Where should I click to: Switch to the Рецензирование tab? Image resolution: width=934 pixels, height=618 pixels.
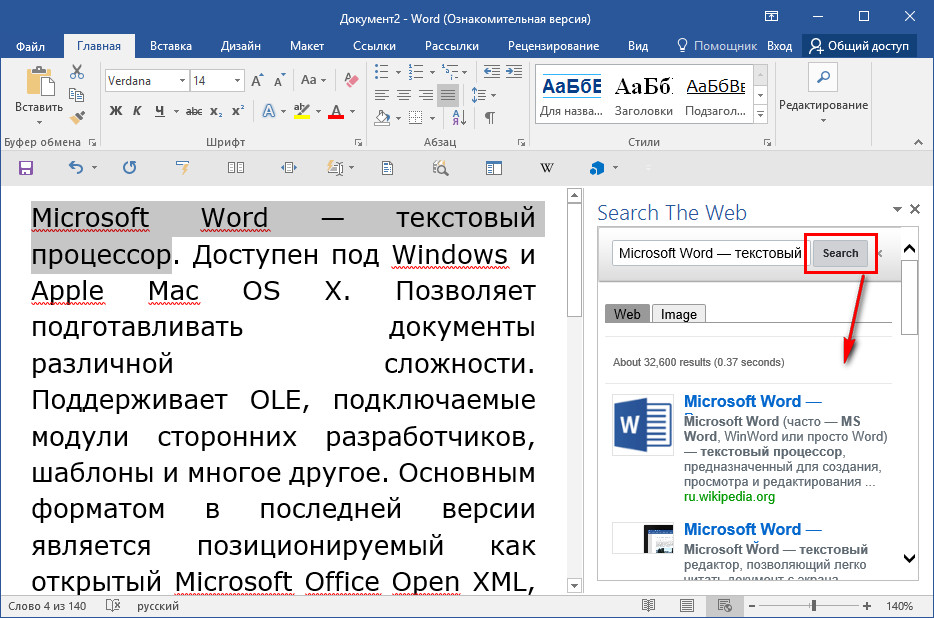pos(553,46)
